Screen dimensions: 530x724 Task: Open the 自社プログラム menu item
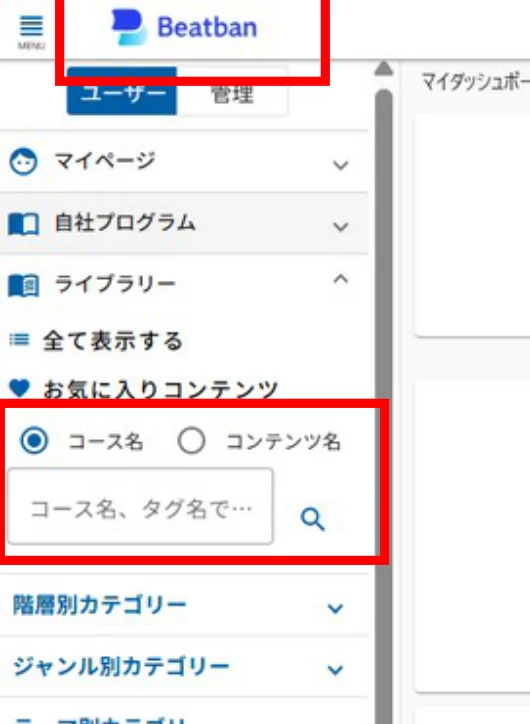pos(184,223)
